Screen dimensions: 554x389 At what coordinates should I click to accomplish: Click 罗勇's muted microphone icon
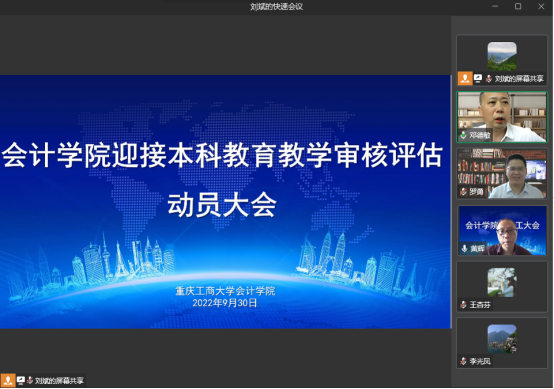pos(463,191)
